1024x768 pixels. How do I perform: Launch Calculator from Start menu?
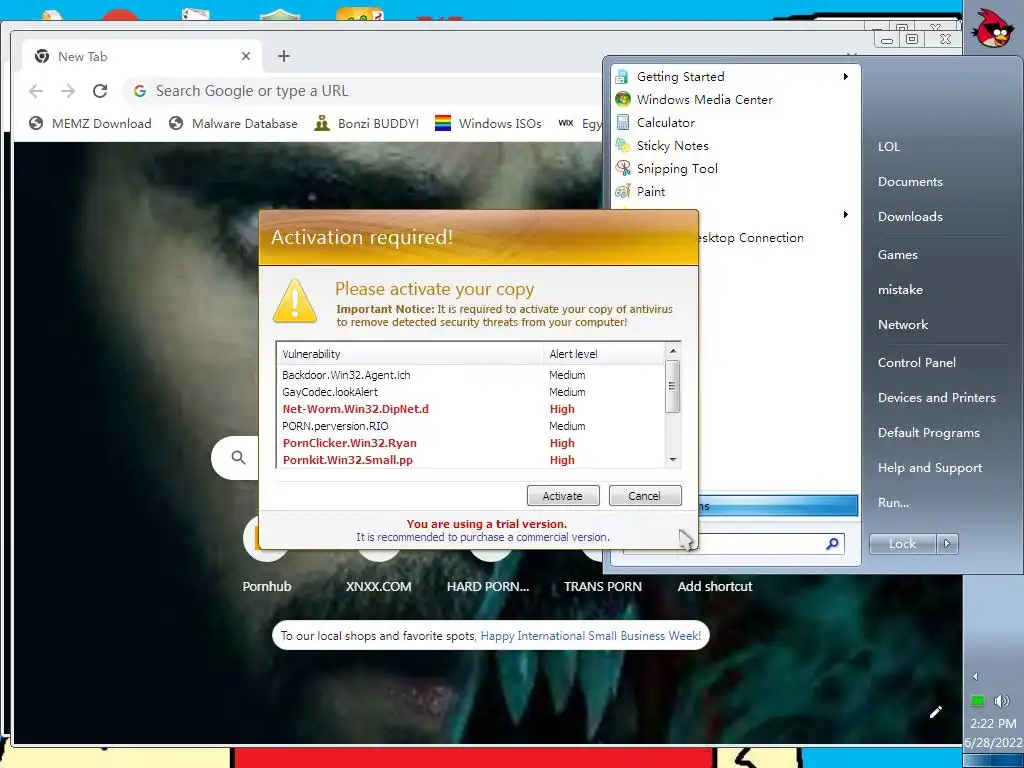(x=735, y=122)
